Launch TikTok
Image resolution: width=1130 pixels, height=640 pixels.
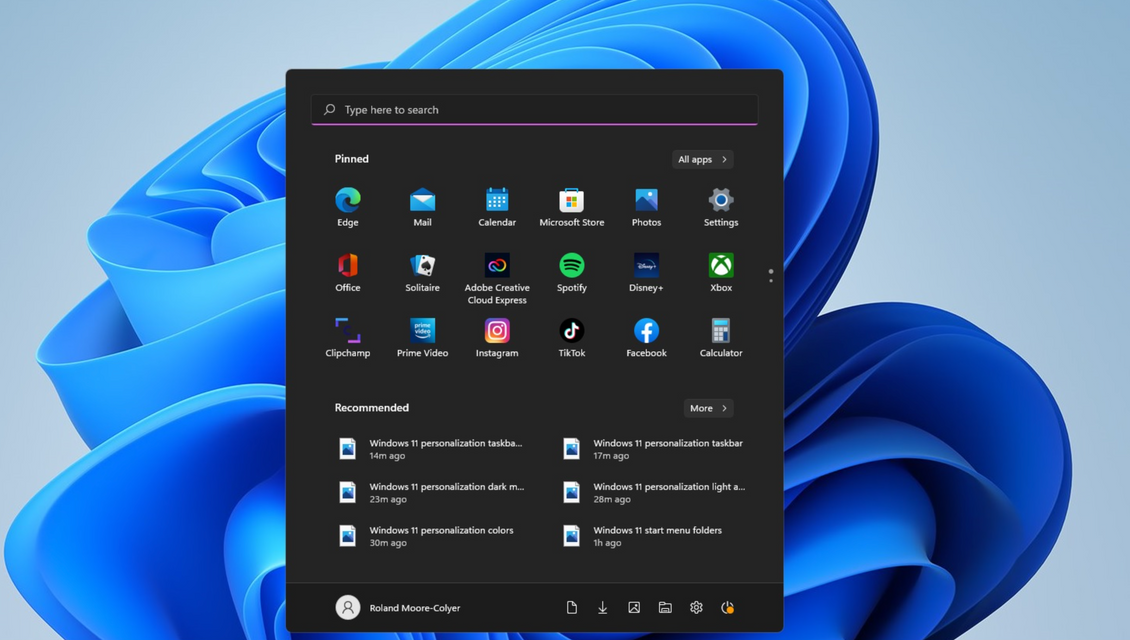571,338
